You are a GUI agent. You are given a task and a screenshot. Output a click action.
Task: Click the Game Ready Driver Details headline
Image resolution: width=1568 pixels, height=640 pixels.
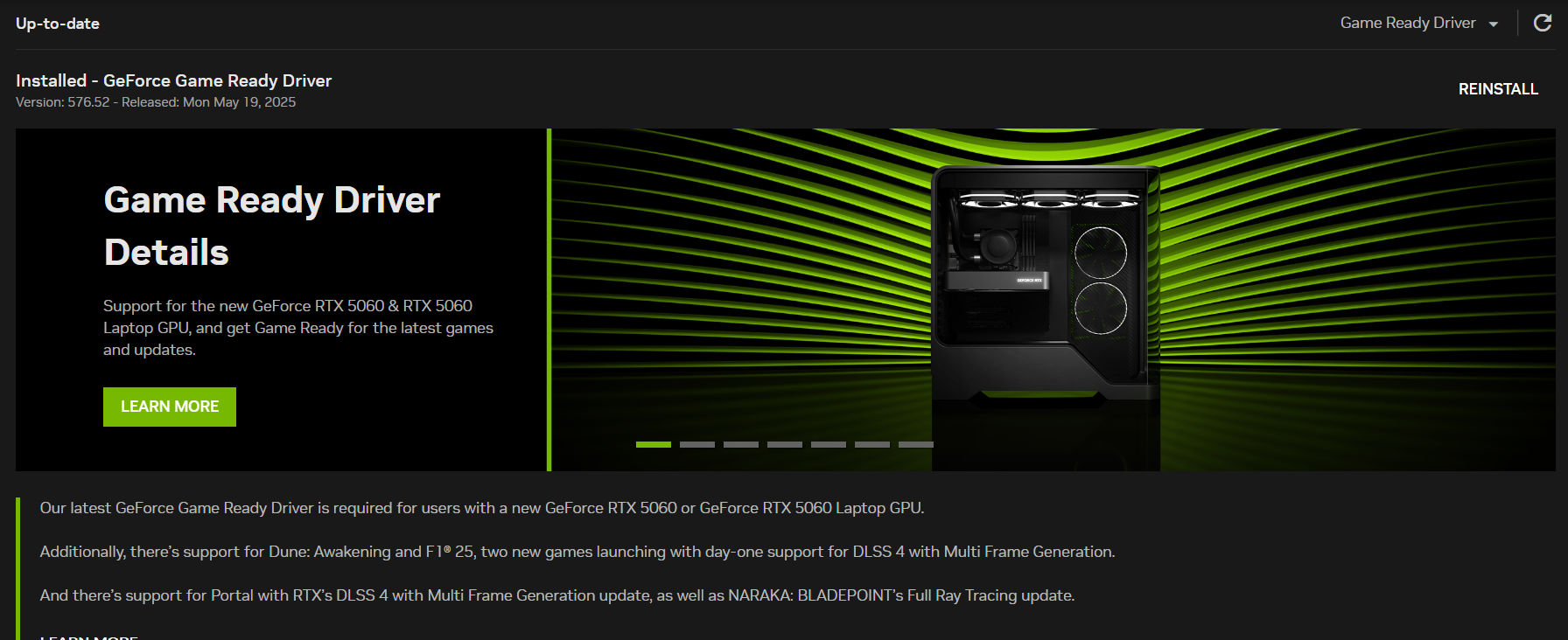(x=271, y=226)
